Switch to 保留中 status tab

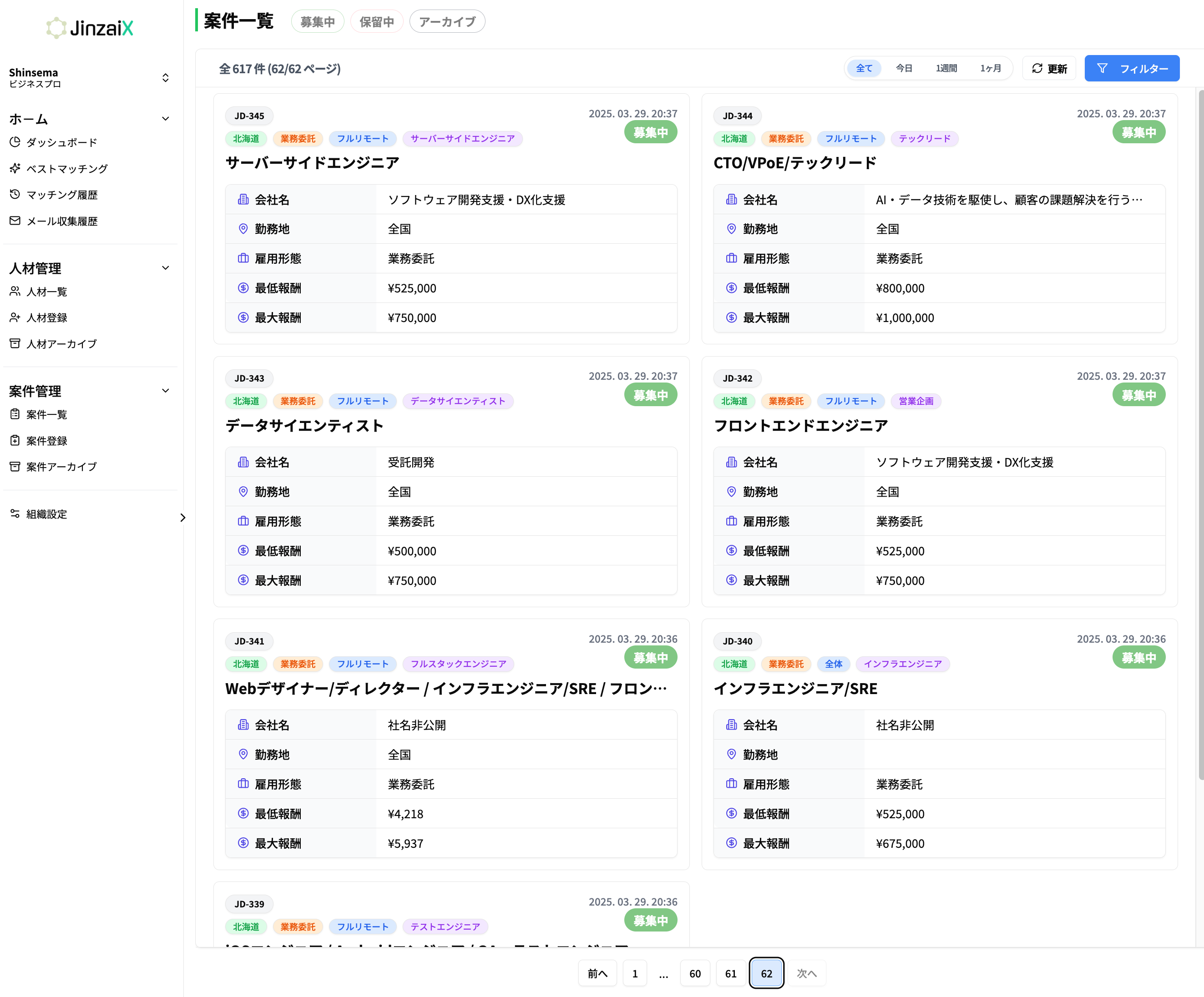(377, 22)
